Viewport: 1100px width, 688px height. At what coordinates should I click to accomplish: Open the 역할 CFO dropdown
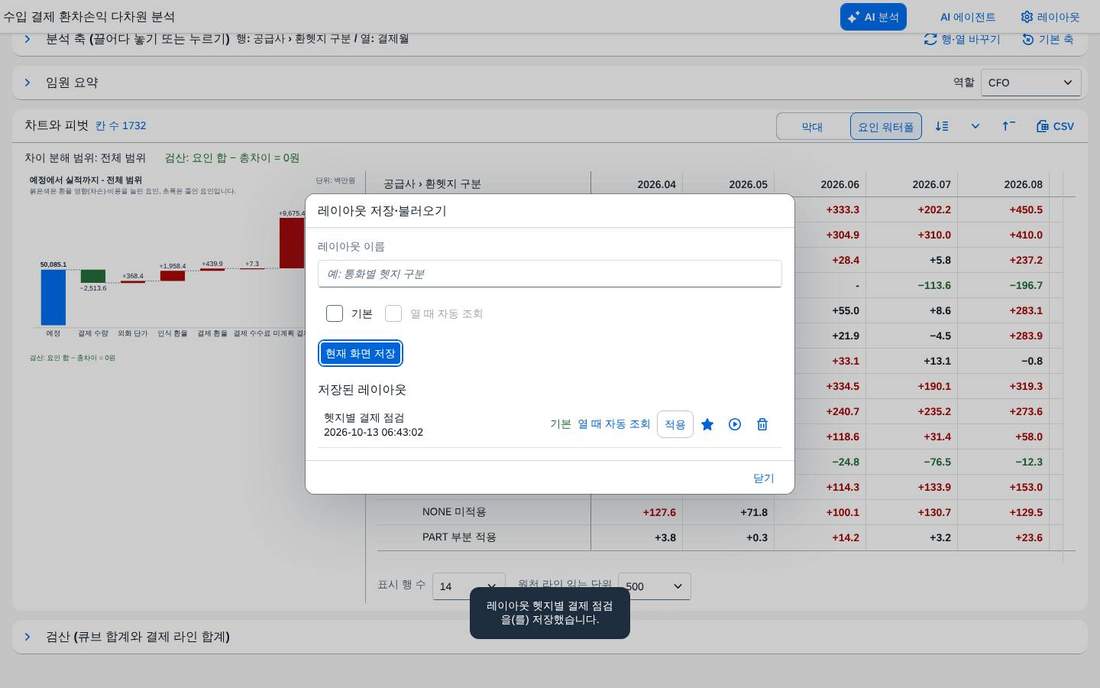(x=1030, y=83)
